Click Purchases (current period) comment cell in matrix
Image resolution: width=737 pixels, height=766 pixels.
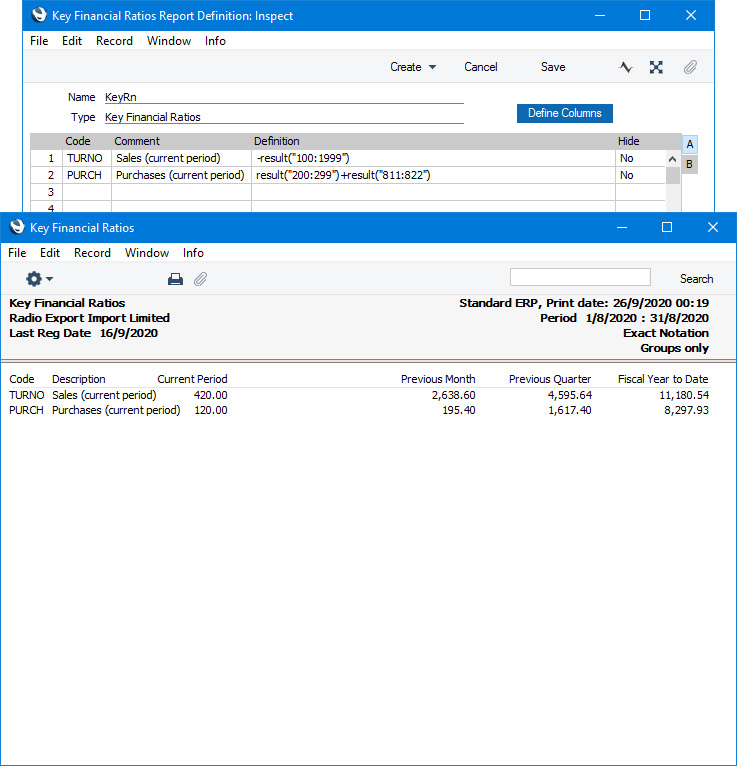(x=181, y=175)
